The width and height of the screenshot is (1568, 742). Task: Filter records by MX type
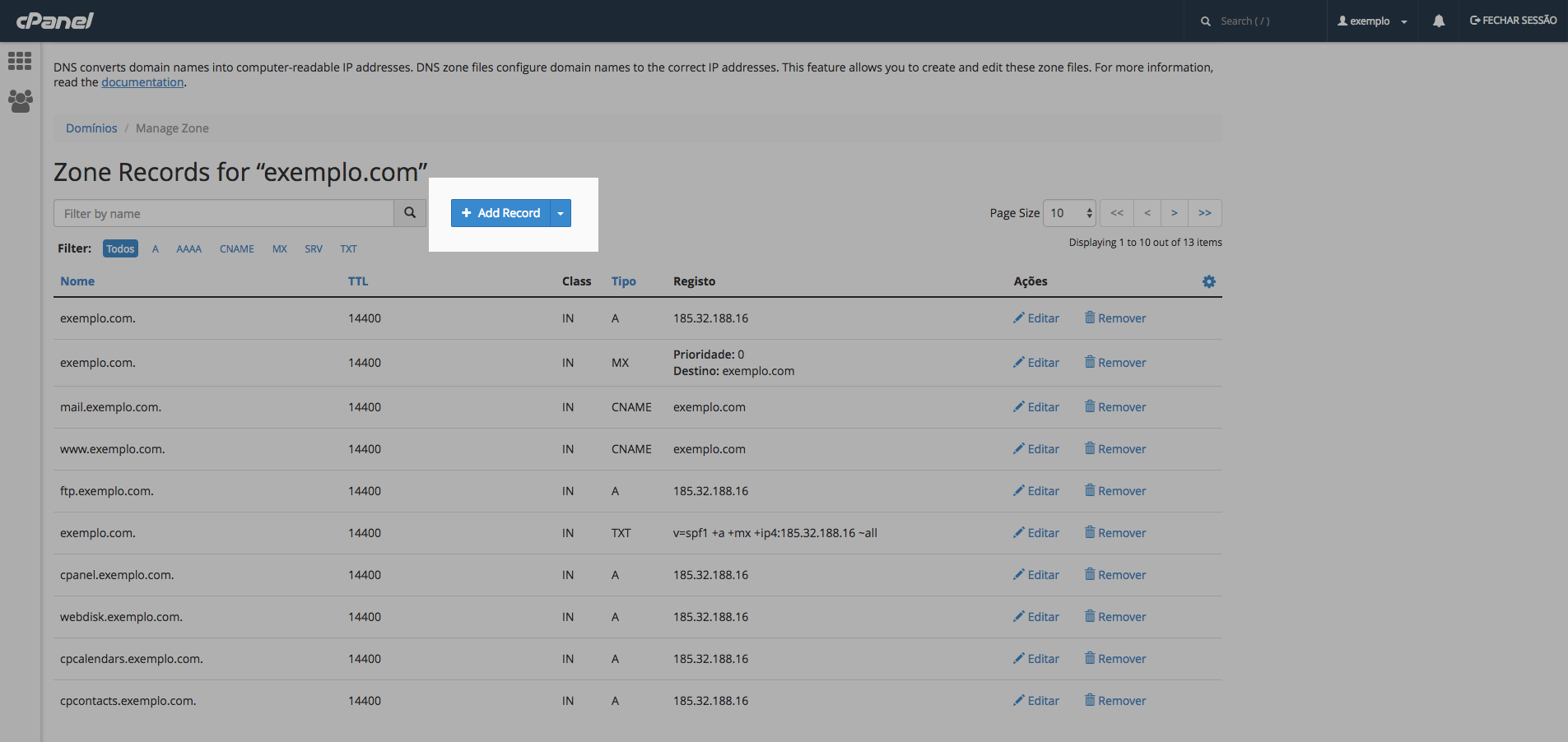tap(280, 248)
